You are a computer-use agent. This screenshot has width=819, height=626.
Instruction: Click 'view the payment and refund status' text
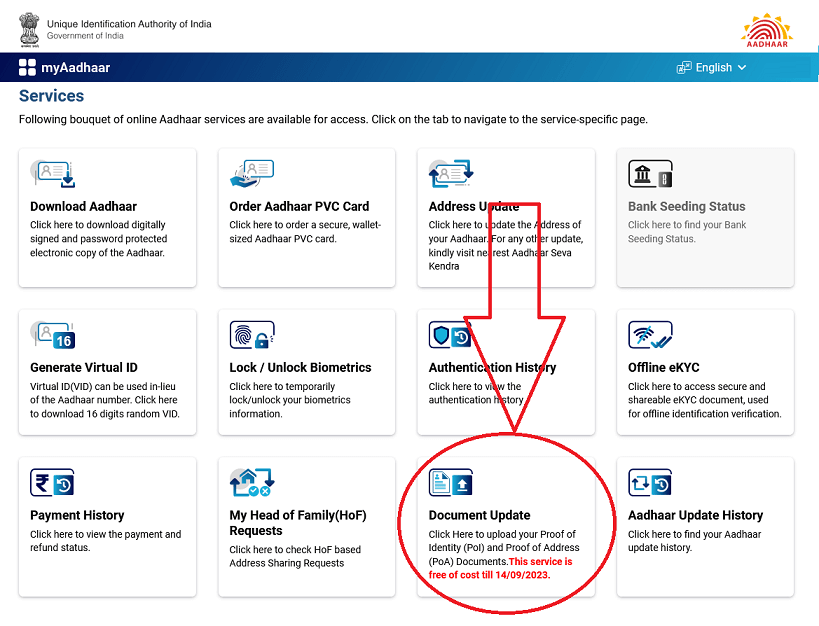click(106, 541)
